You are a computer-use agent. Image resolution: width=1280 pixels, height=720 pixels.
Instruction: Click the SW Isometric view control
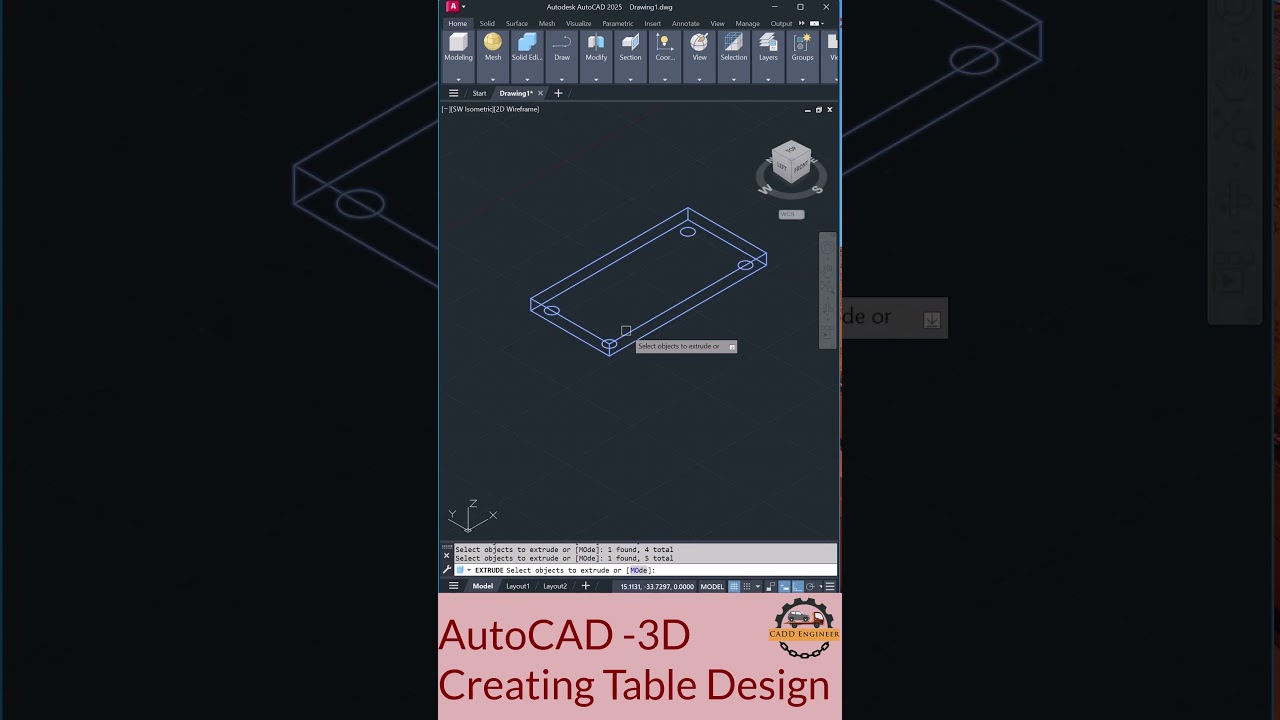(472, 109)
